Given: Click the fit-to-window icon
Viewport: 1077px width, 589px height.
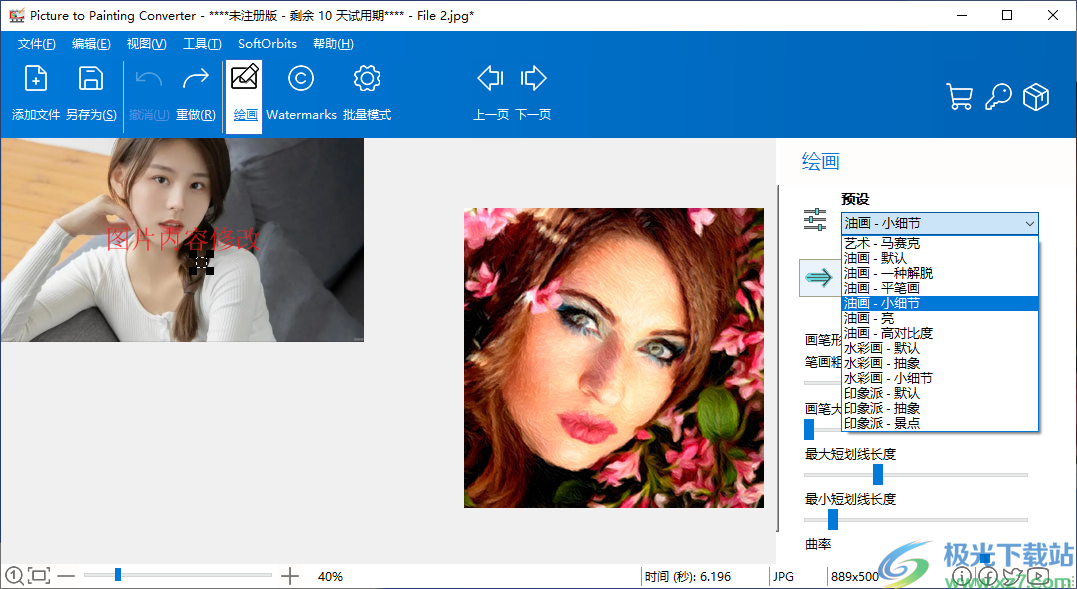Looking at the screenshot, I should coord(39,575).
